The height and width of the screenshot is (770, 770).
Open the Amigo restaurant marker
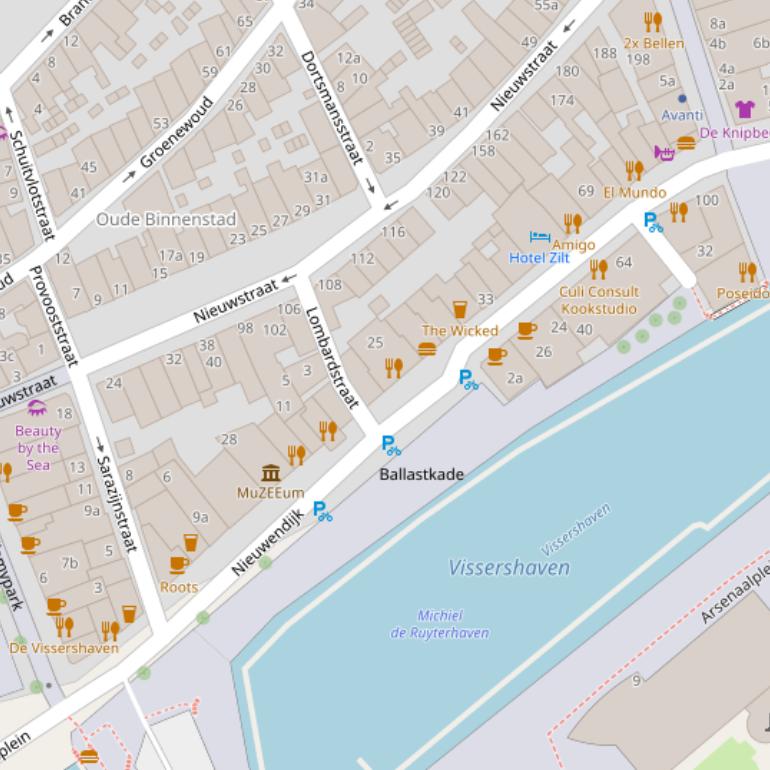(x=572, y=222)
